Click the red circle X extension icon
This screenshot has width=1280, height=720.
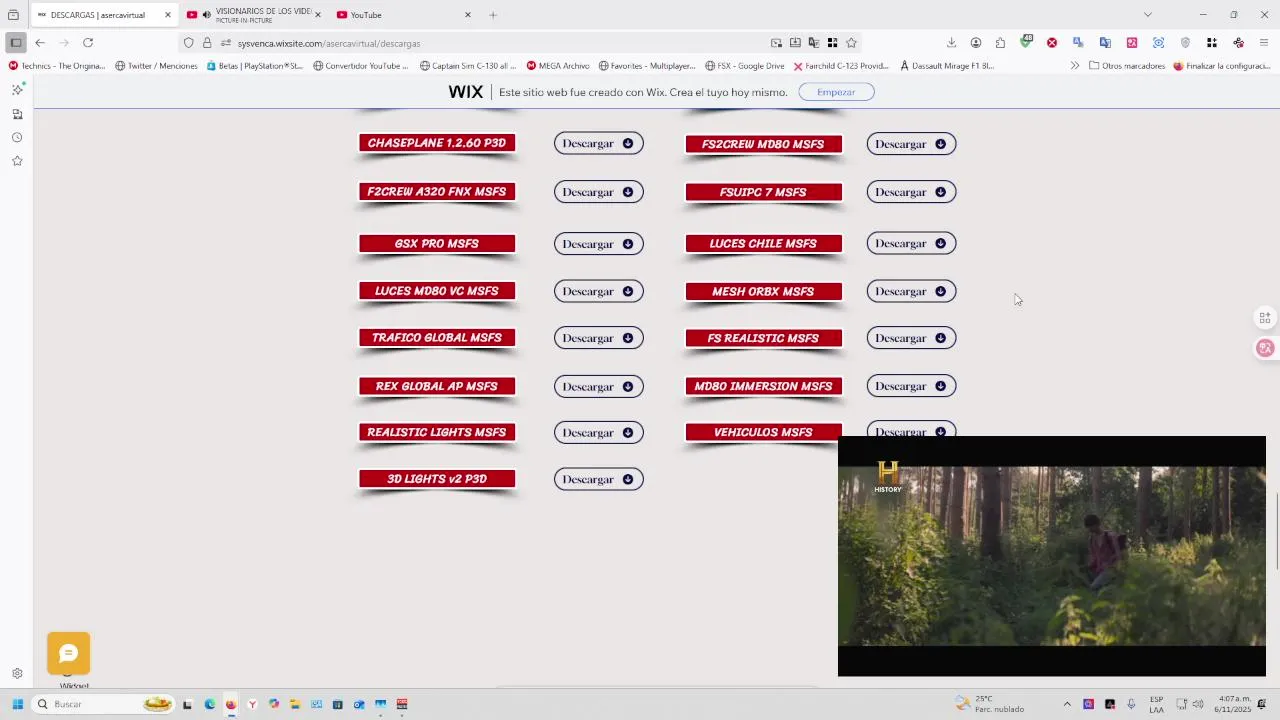pos(1052,43)
